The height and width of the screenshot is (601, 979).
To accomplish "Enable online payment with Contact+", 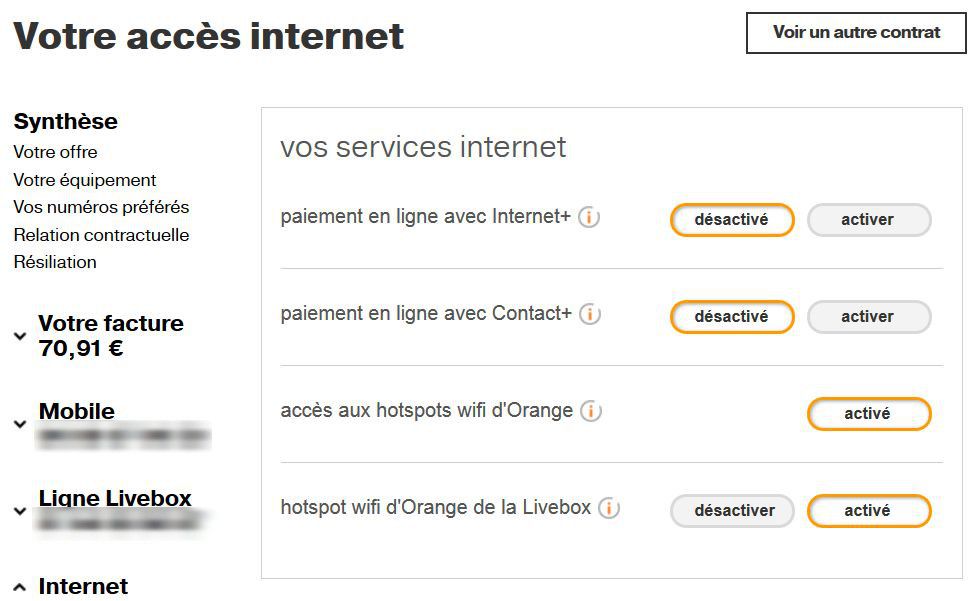I will point(868,317).
